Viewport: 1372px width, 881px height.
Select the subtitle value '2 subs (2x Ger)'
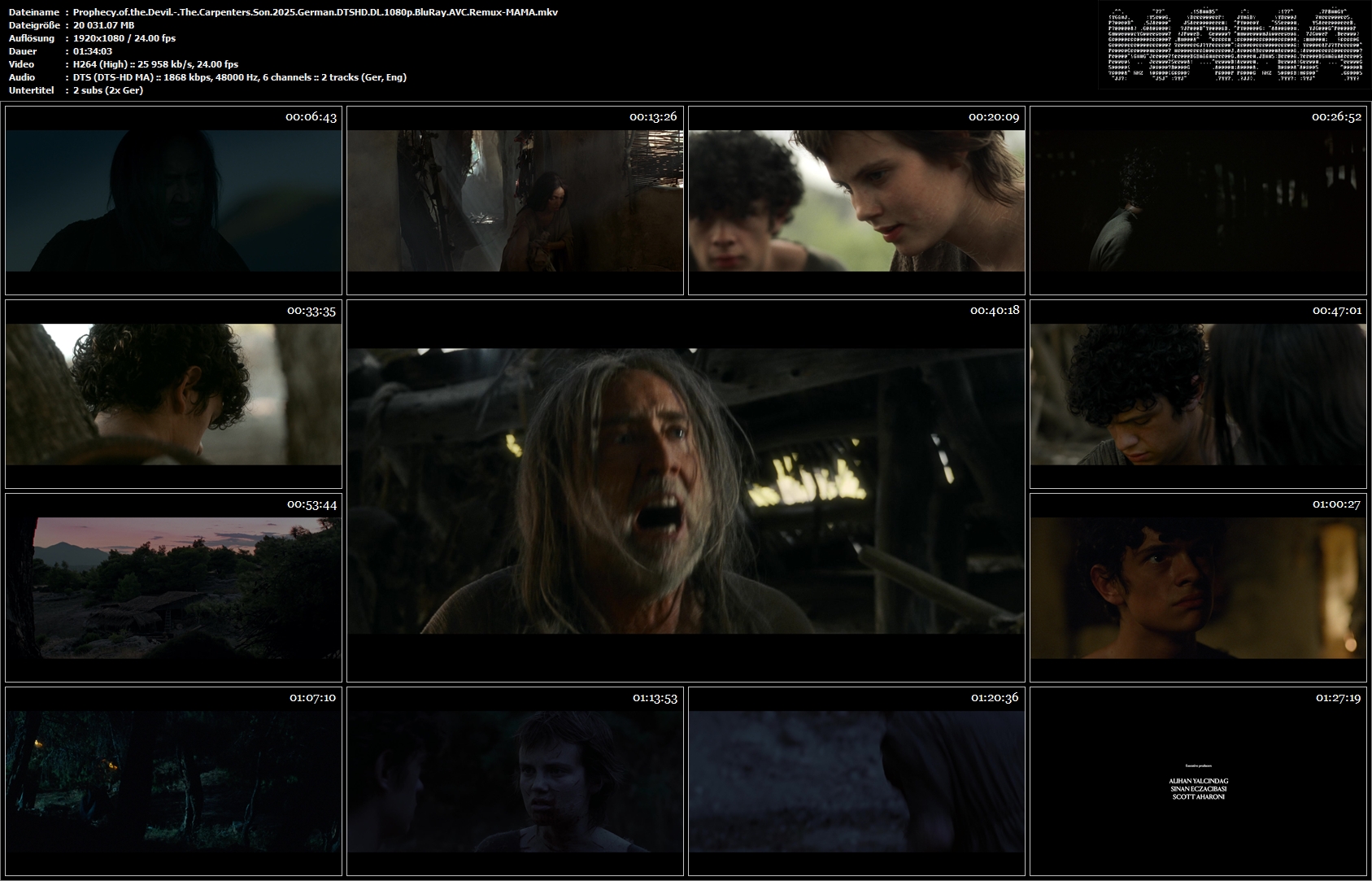click(x=108, y=90)
